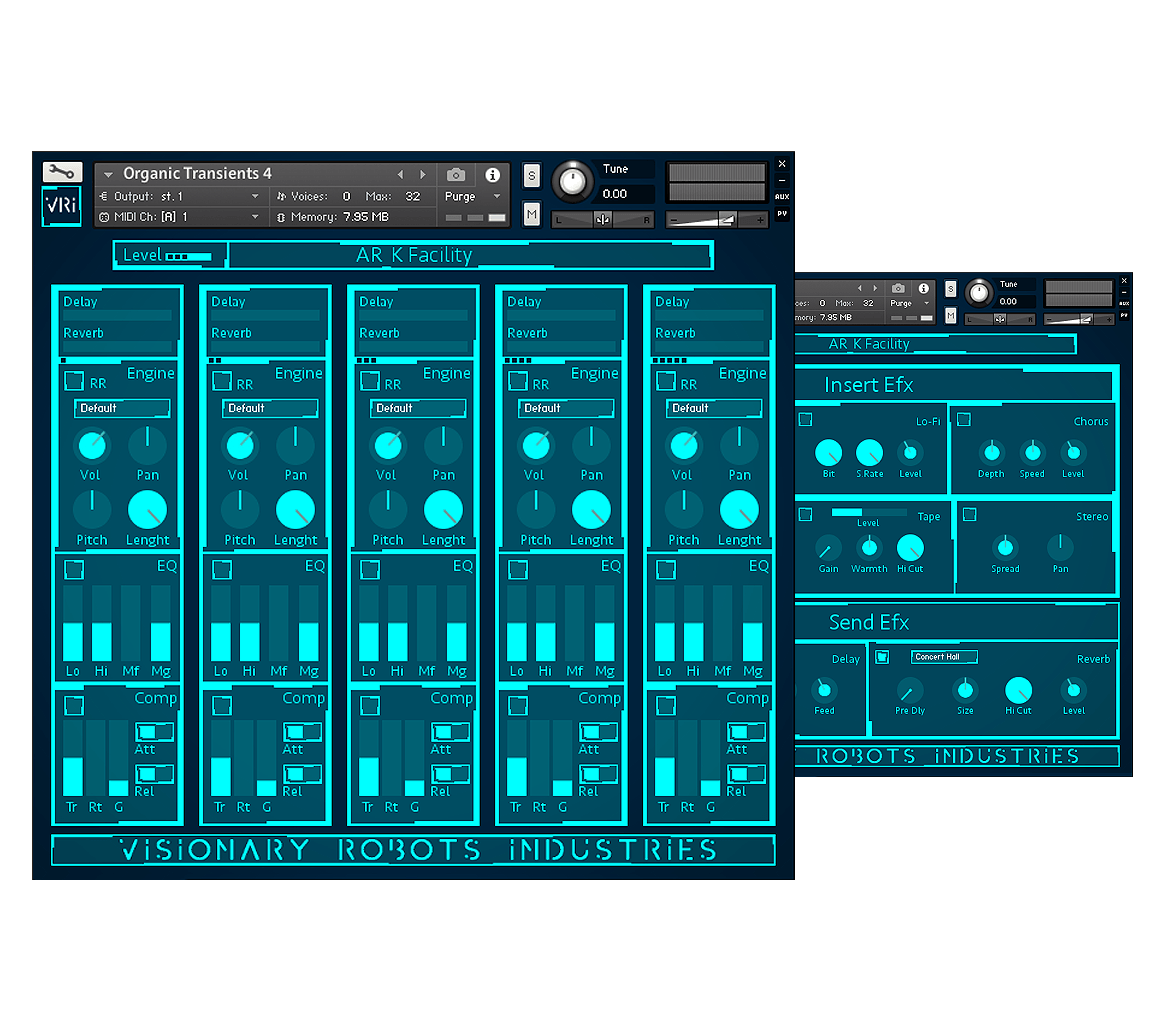The image size is (1152, 1034).
Task: Click the Visionary Robots Industries banner
Action: click(414, 850)
